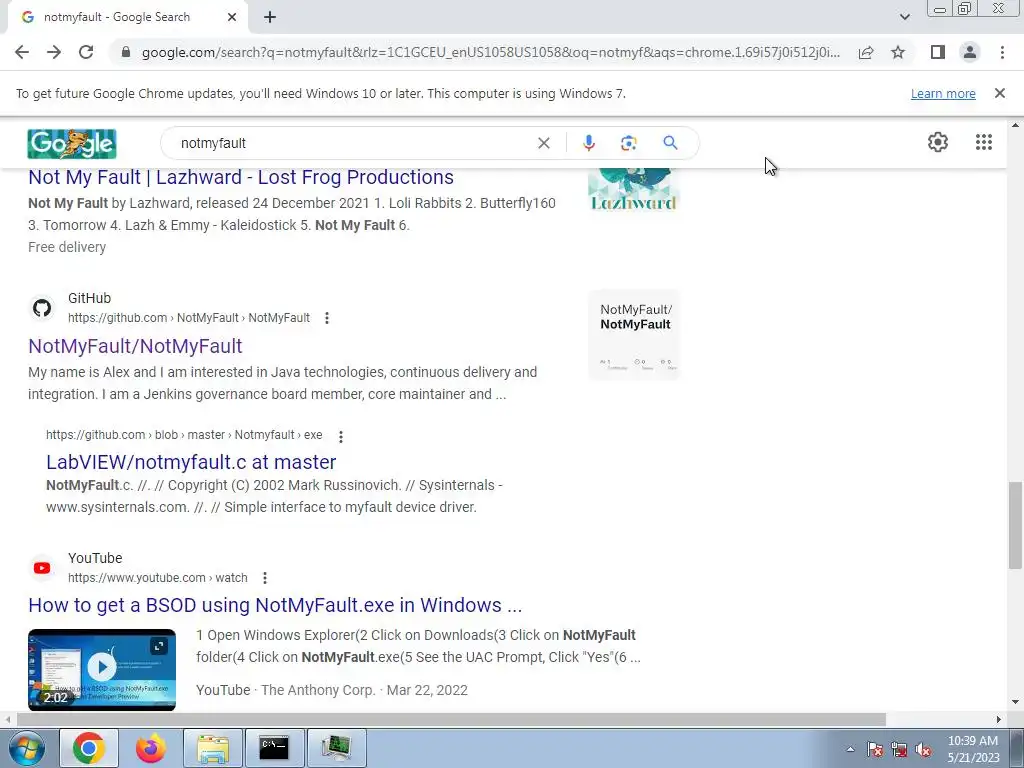Image resolution: width=1024 pixels, height=768 pixels.
Task: Open the Lazhward album thumbnail
Action: pos(633,190)
